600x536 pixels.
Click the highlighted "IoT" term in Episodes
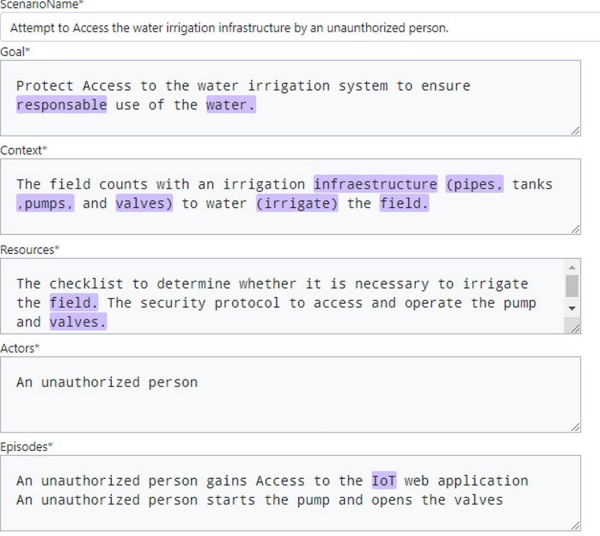coord(384,481)
